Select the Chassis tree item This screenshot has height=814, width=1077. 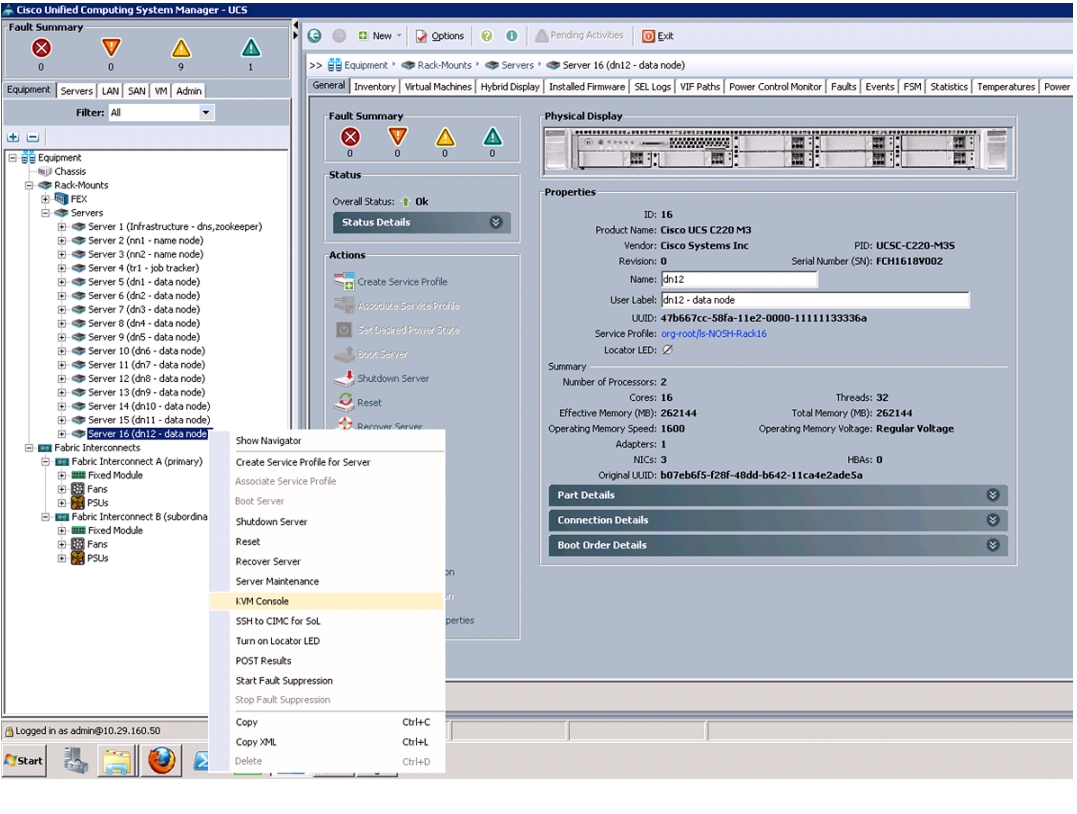[x=70, y=172]
